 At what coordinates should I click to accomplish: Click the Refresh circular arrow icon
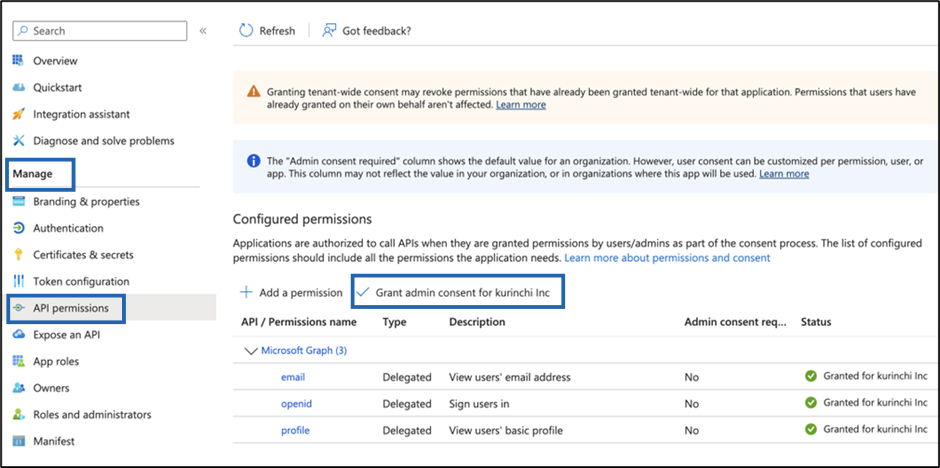tap(246, 31)
